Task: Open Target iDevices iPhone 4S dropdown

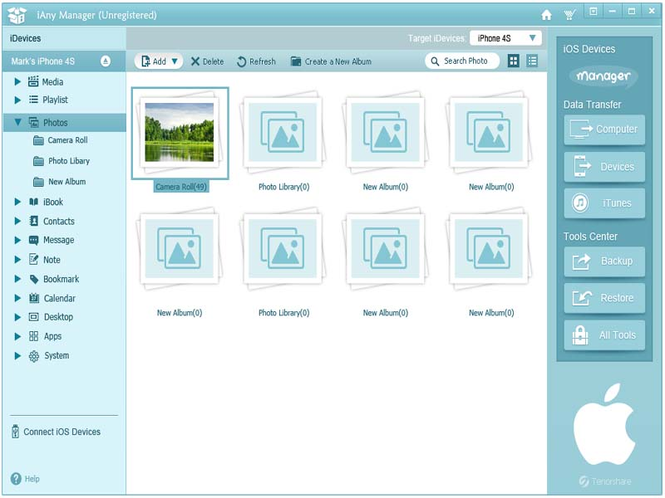Action: (x=506, y=38)
